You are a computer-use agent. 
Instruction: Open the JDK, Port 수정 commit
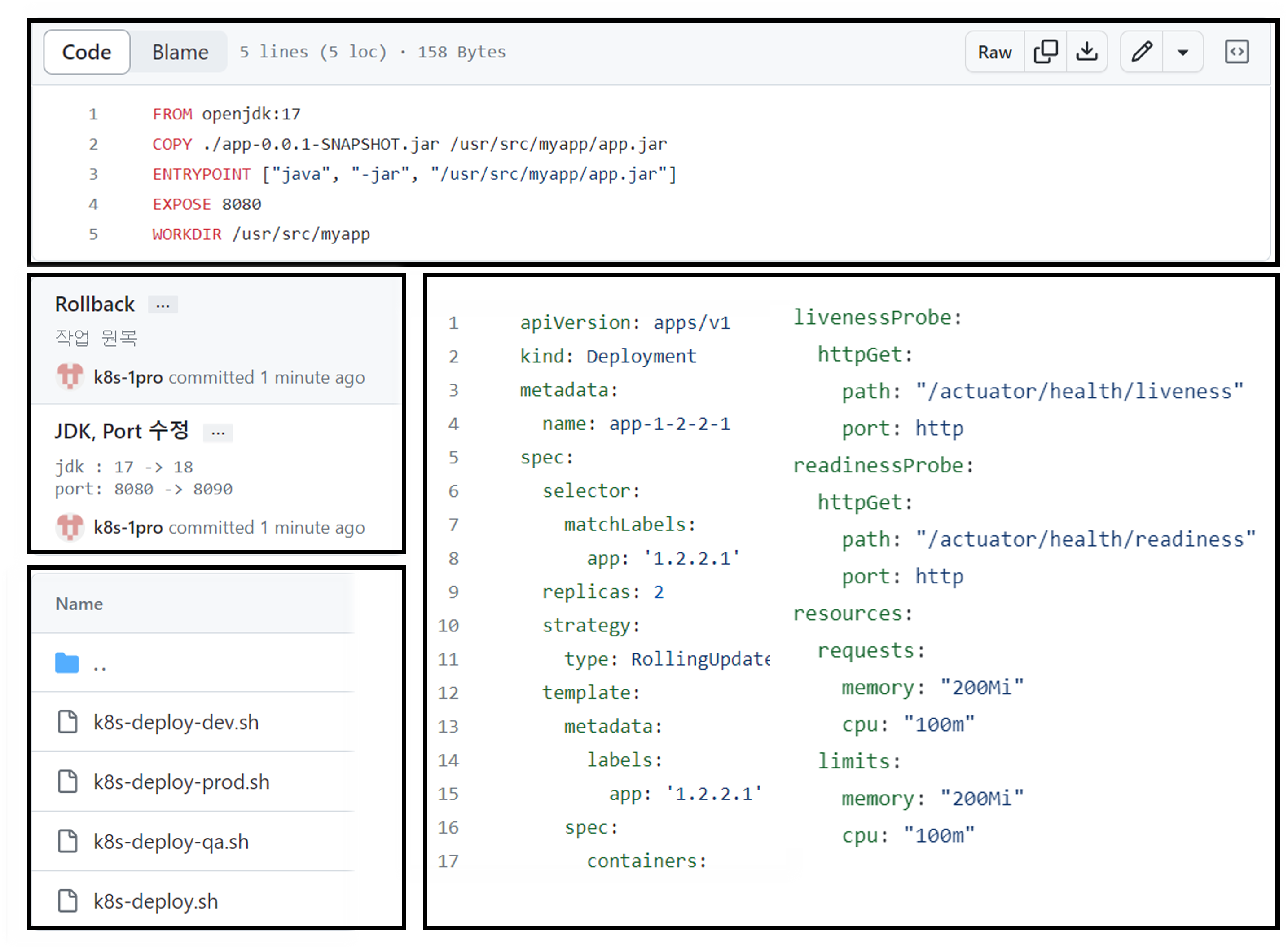[x=122, y=431]
